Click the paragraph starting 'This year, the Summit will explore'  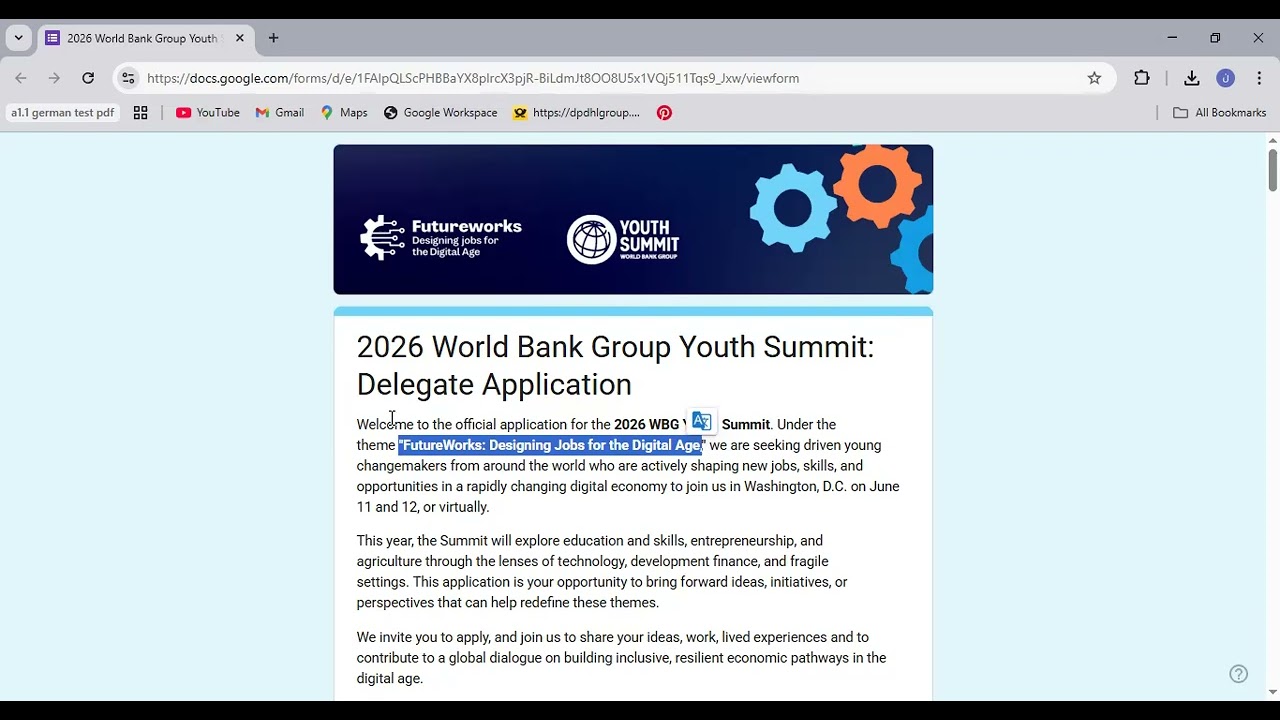coord(602,572)
